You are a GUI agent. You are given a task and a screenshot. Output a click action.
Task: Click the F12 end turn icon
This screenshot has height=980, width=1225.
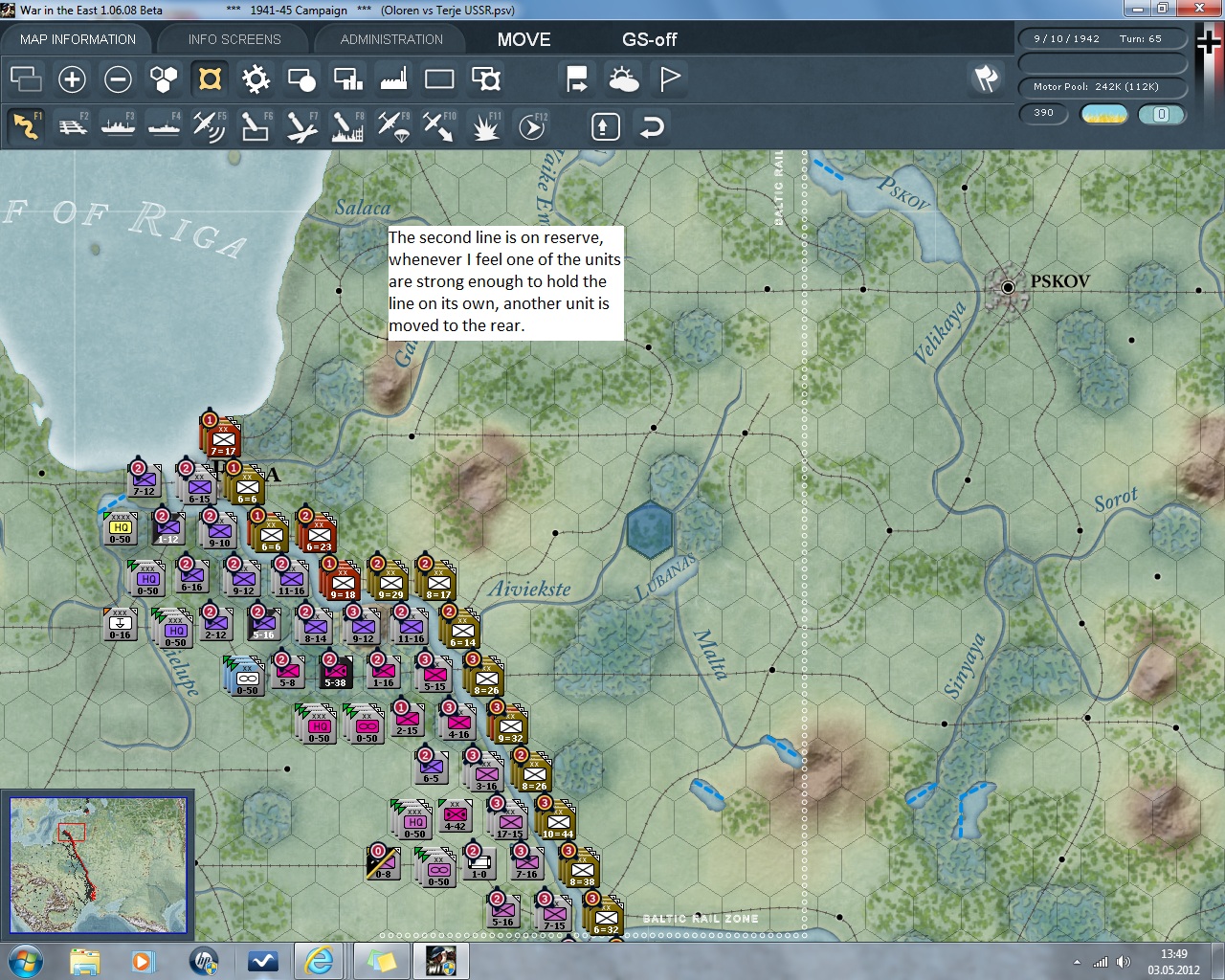[x=532, y=126]
